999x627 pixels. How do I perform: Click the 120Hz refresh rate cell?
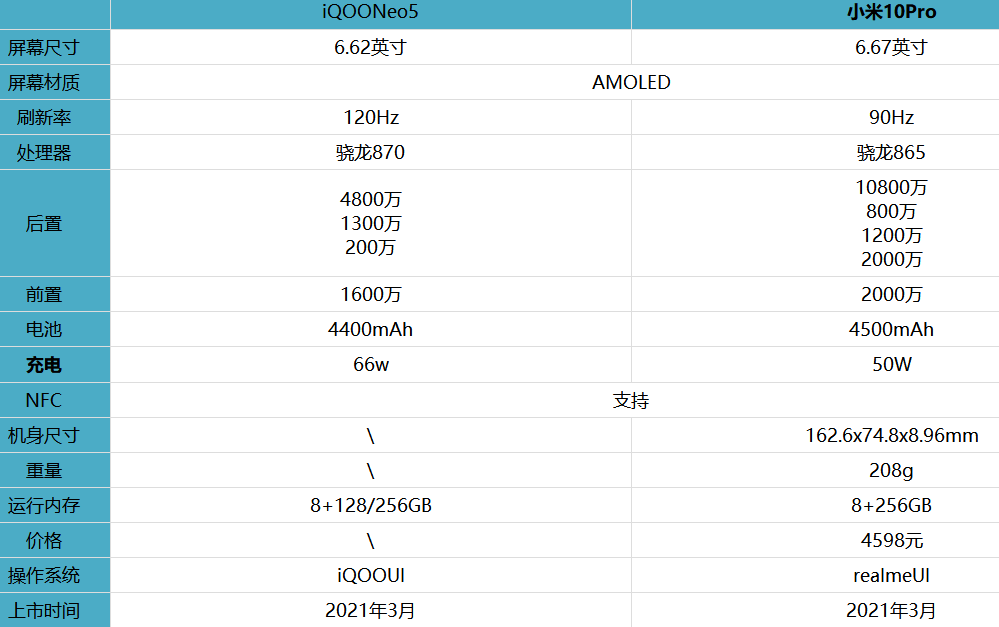tap(371, 117)
